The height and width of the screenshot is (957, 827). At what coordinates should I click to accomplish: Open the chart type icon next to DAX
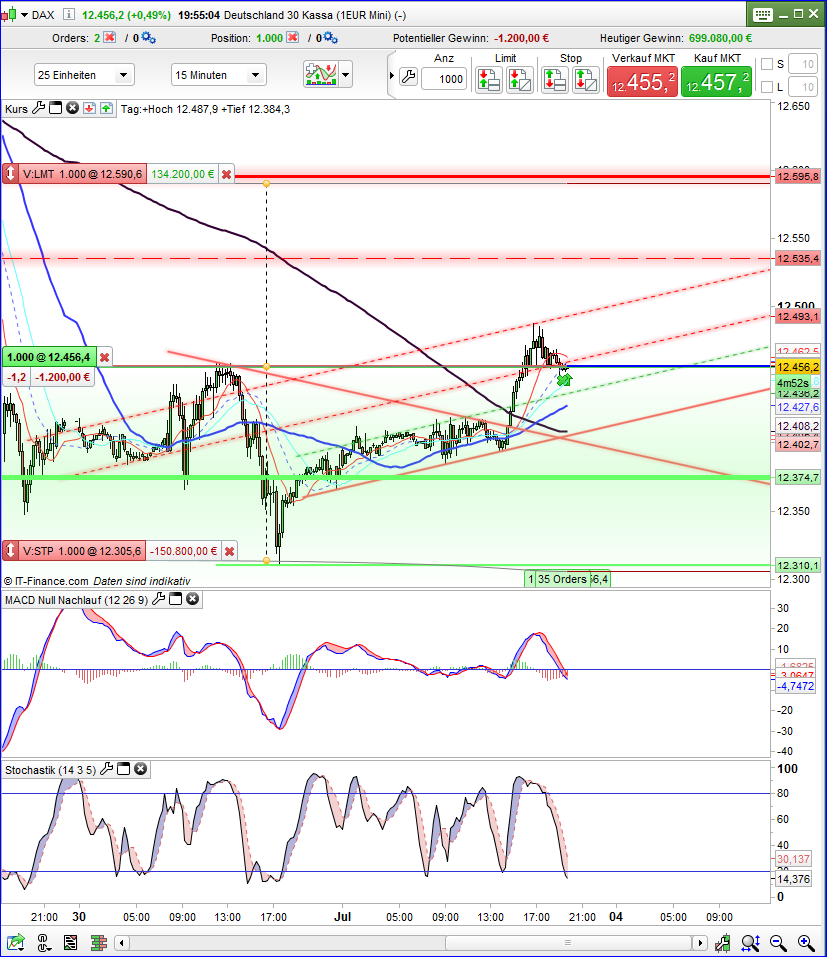(9, 14)
